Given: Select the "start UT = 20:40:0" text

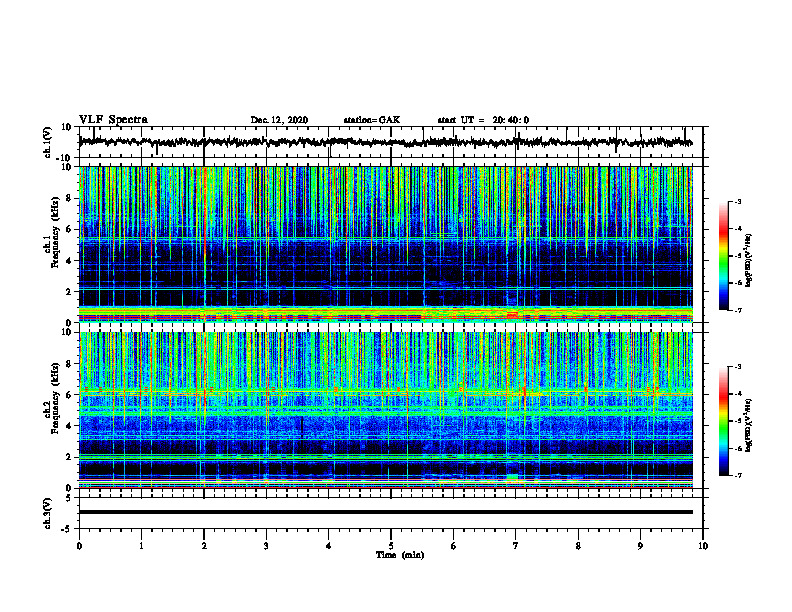Looking at the screenshot, I should pyautogui.click(x=483, y=120).
